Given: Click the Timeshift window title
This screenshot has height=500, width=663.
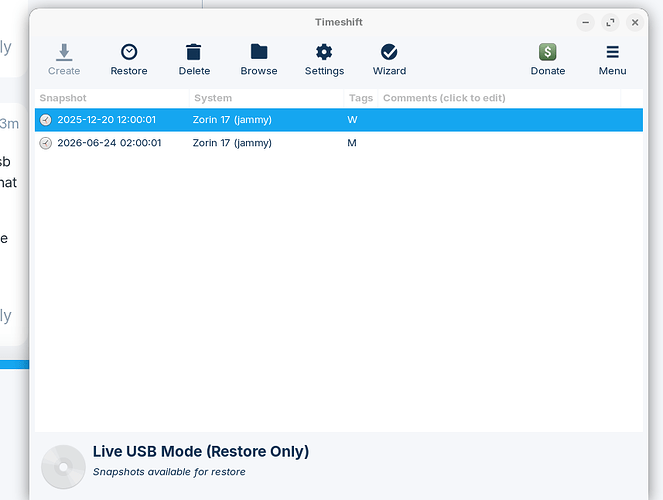Looking at the screenshot, I should 339,22.
